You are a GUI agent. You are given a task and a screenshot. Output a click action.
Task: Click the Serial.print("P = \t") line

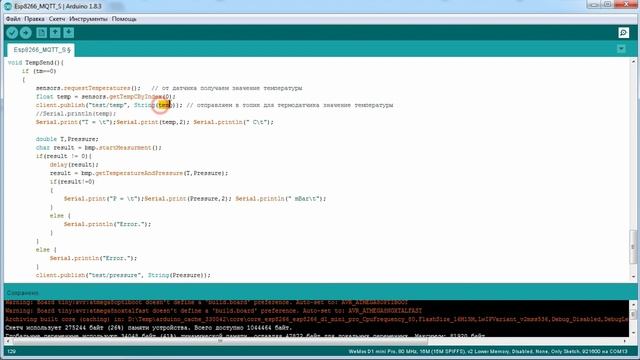coord(195,199)
